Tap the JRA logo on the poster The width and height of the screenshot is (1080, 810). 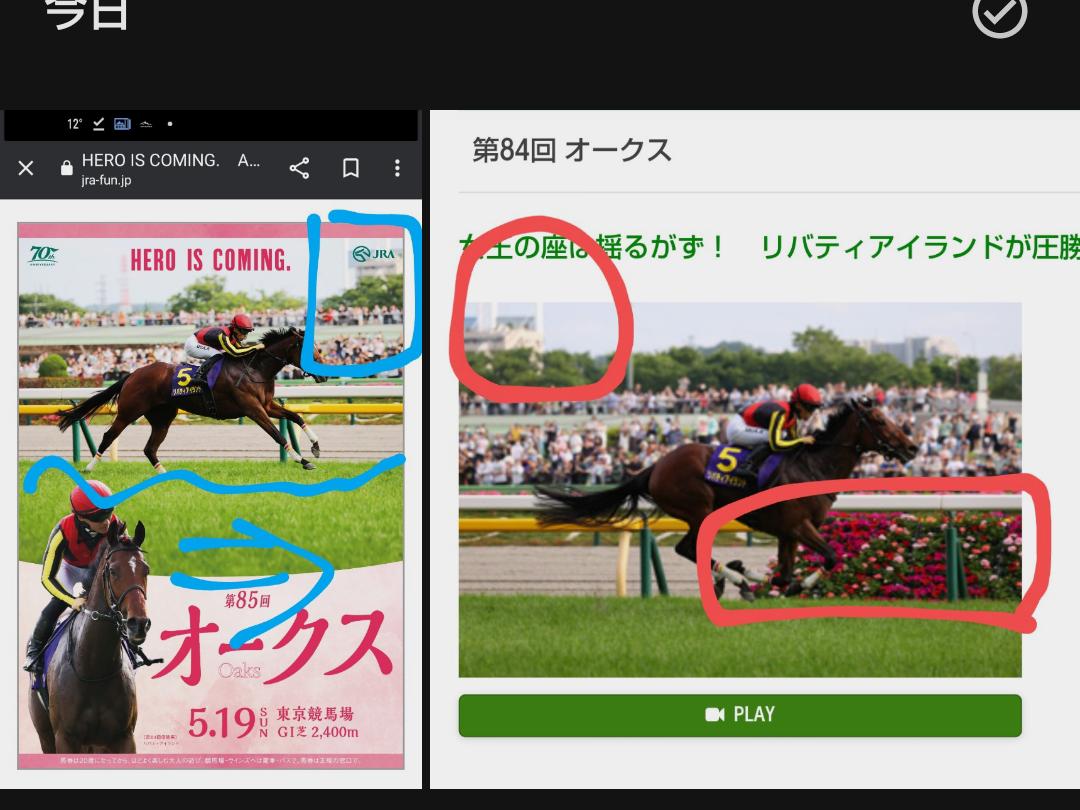tap(373, 254)
